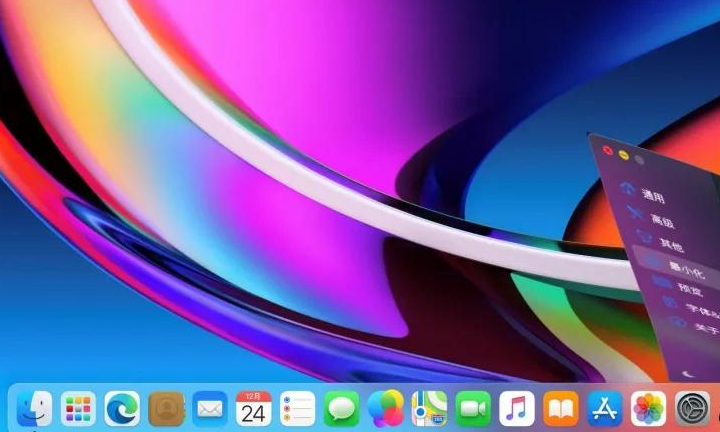Open Microsoft Edge browser
The image size is (720, 432).
tap(122, 408)
